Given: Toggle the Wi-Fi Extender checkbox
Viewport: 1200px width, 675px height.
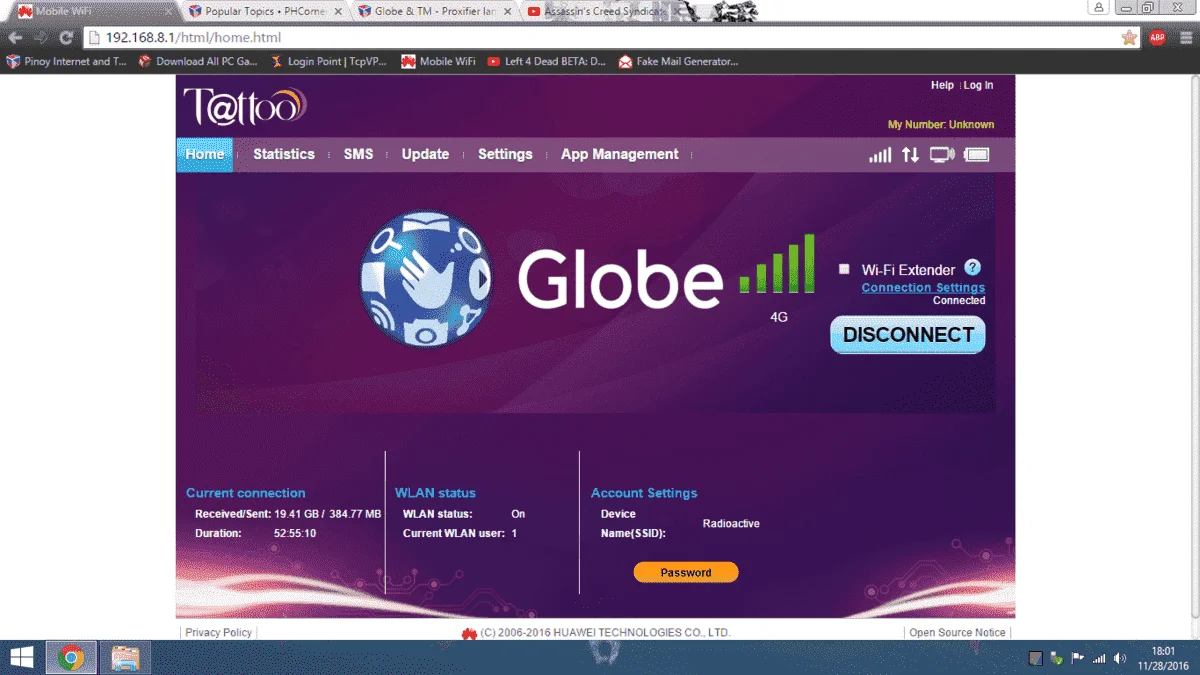Looking at the screenshot, I should [x=844, y=269].
